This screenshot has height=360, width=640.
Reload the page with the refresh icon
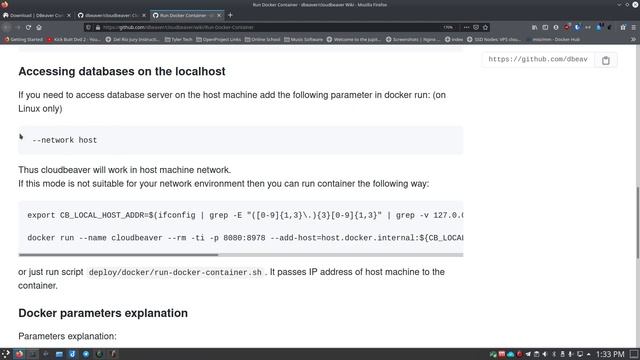click(28, 27)
